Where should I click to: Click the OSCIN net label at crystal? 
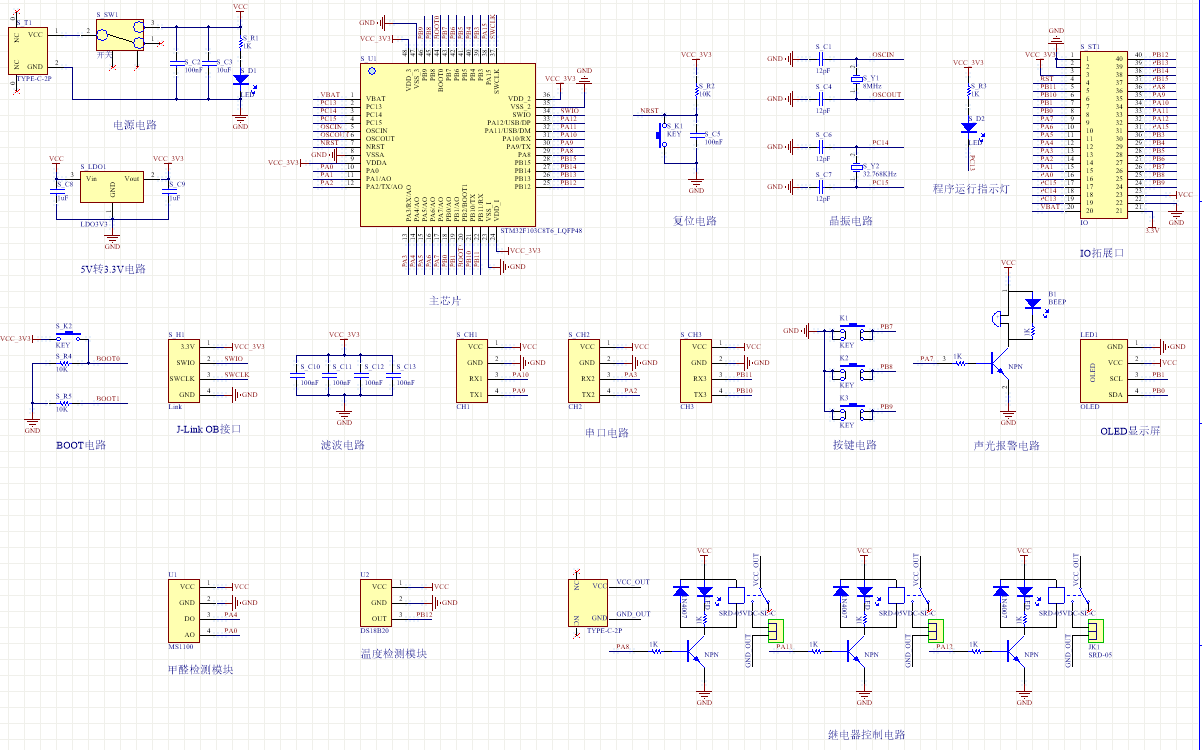[x=883, y=55]
